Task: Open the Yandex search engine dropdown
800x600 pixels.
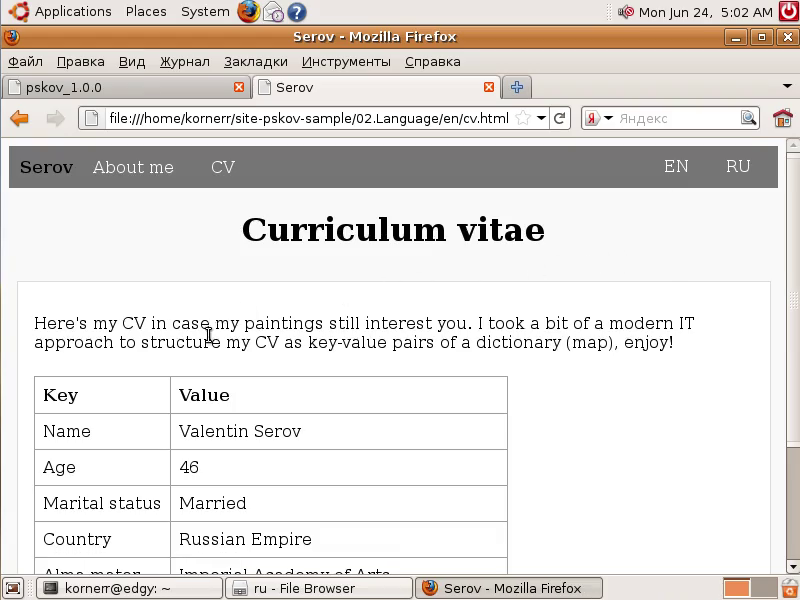Action: [x=598, y=118]
